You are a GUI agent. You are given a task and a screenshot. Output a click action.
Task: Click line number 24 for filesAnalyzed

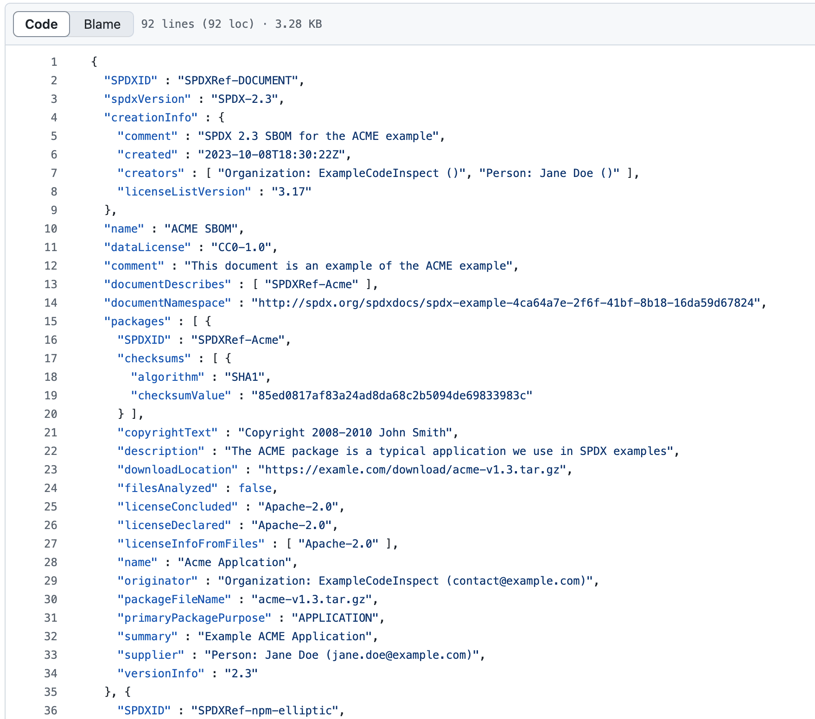(51, 488)
